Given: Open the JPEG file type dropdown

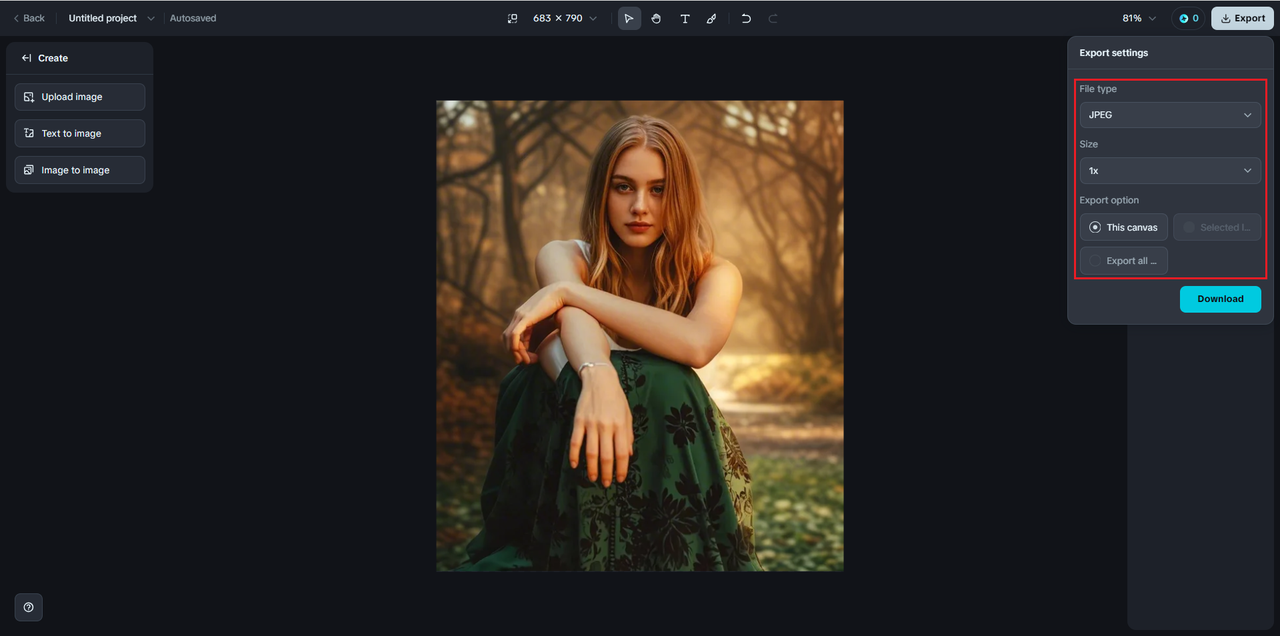Looking at the screenshot, I should click(x=1170, y=115).
